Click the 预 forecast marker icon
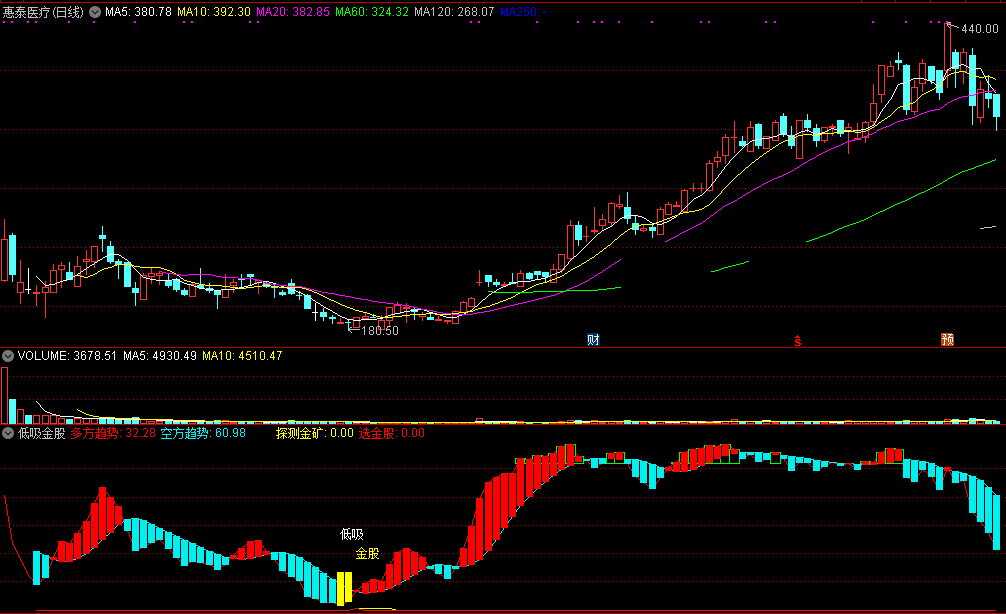Screen dimensions: 1006x614 [948, 339]
